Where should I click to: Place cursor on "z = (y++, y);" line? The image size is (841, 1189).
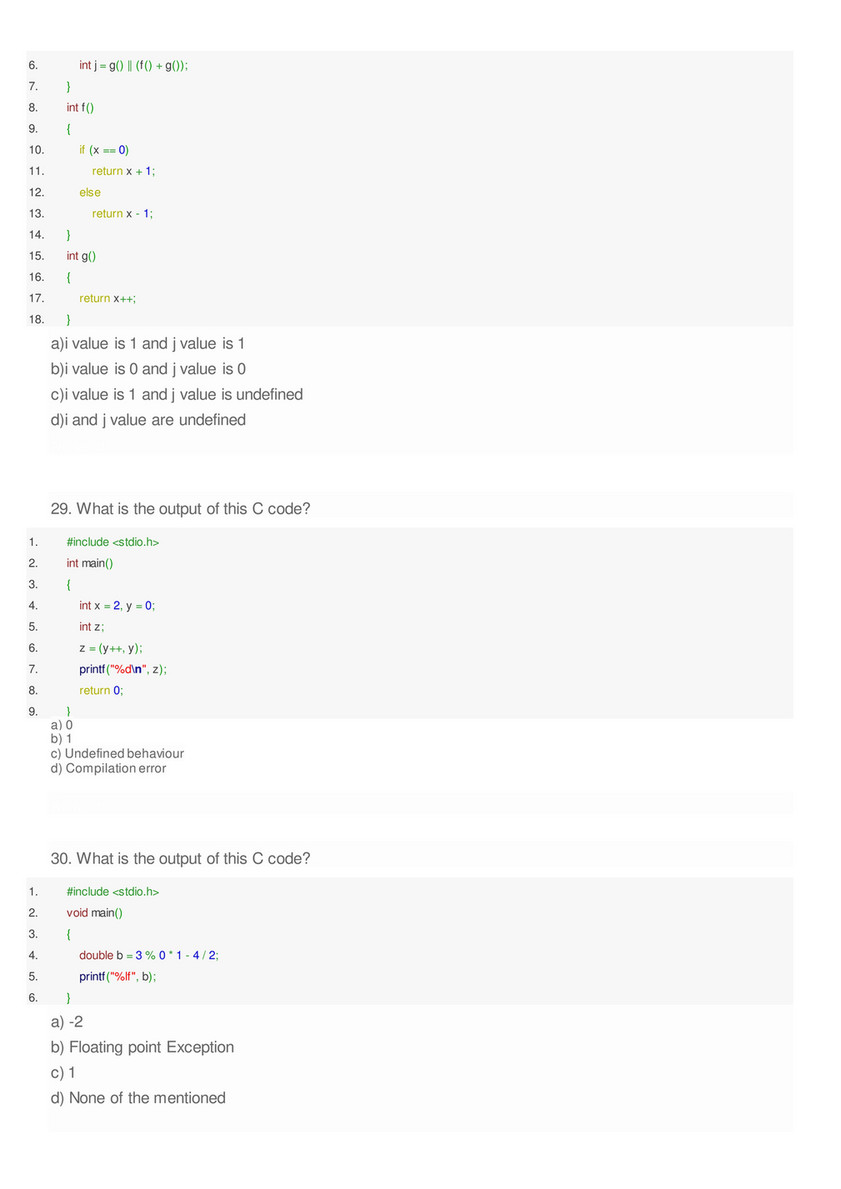(x=117, y=648)
